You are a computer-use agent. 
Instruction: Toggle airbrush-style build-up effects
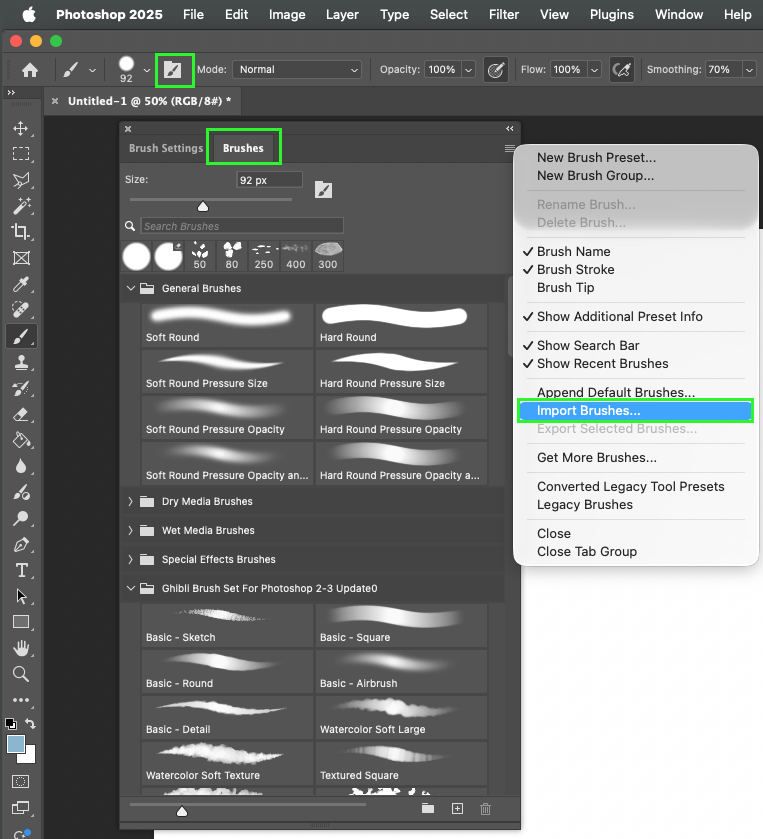(622, 70)
